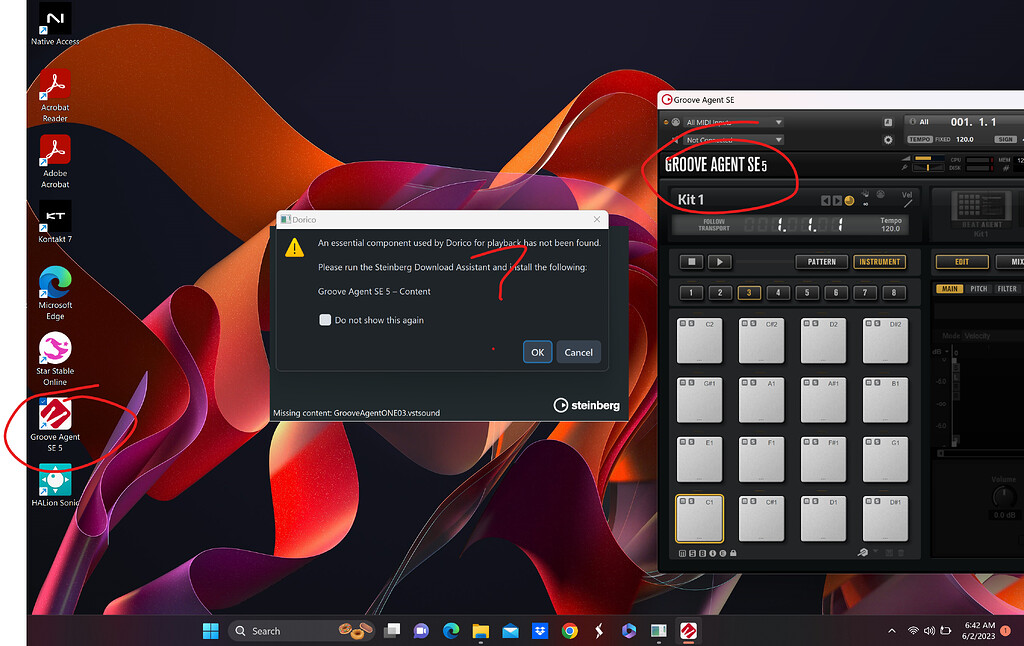This screenshot has height=646, width=1024.
Task: Click the Play button in Groove Agent
Action: [719, 262]
